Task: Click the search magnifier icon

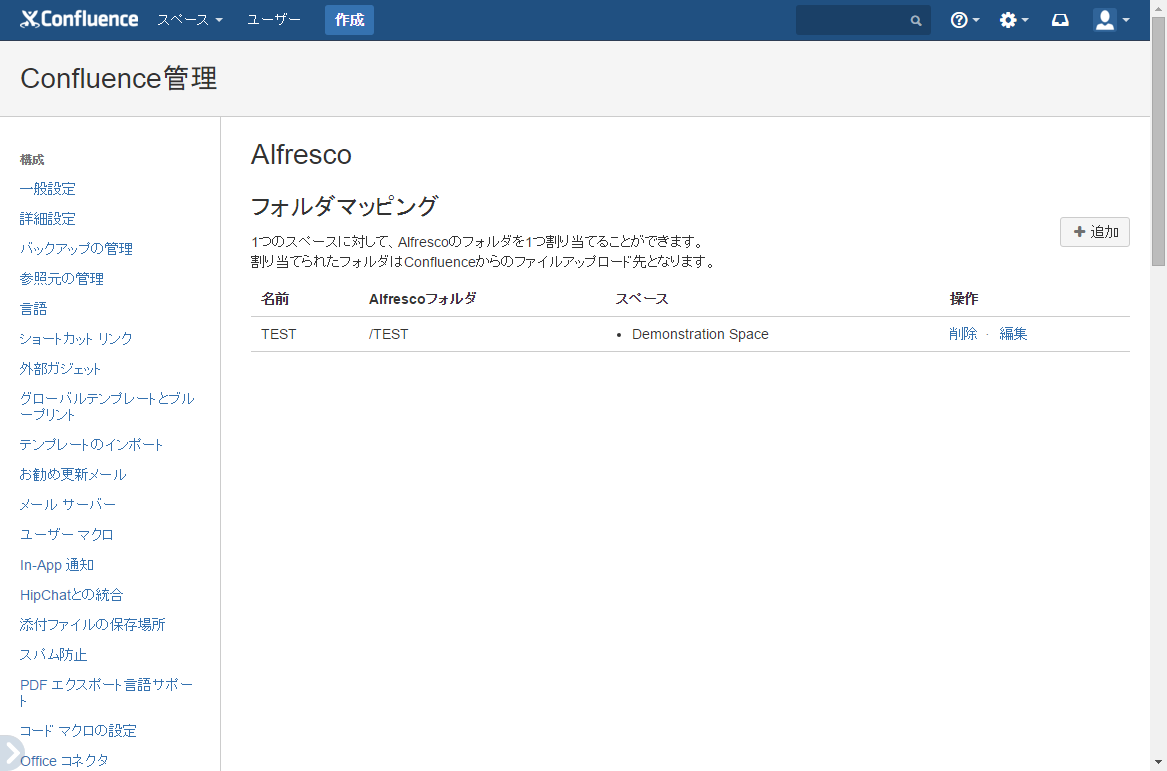Action: [916, 21]
